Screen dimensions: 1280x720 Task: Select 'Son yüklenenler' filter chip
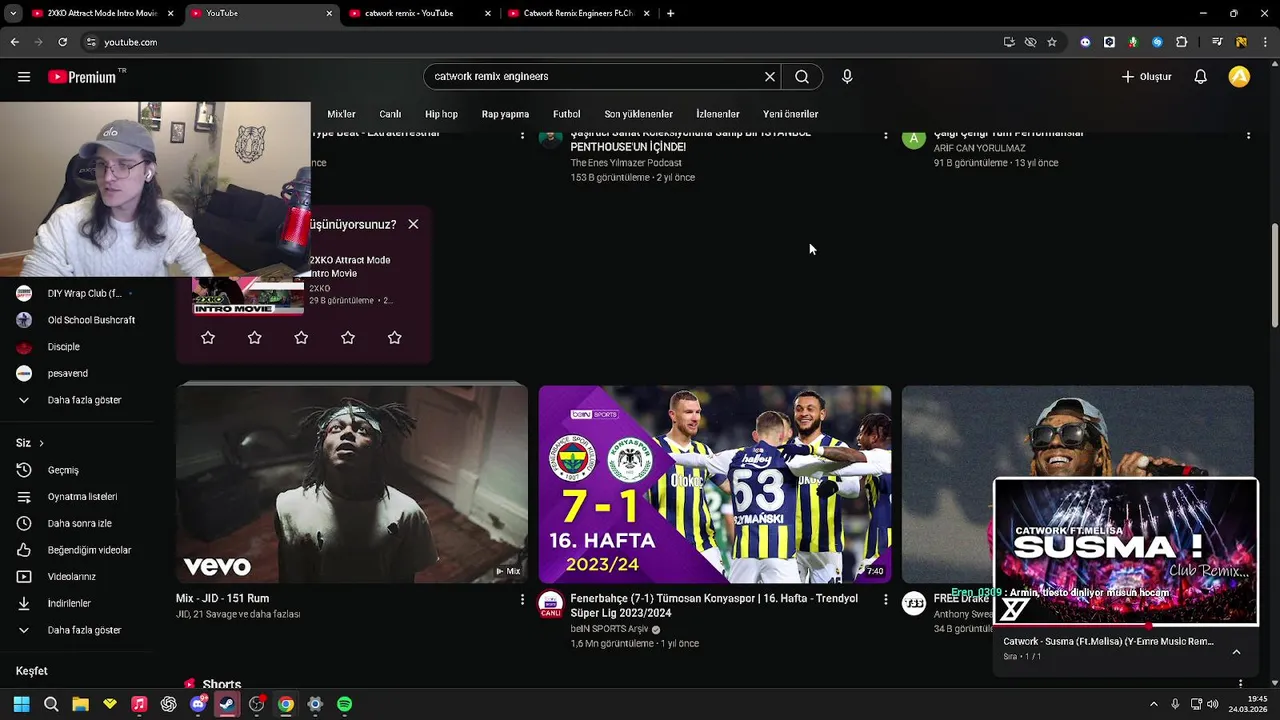(638, 114)
